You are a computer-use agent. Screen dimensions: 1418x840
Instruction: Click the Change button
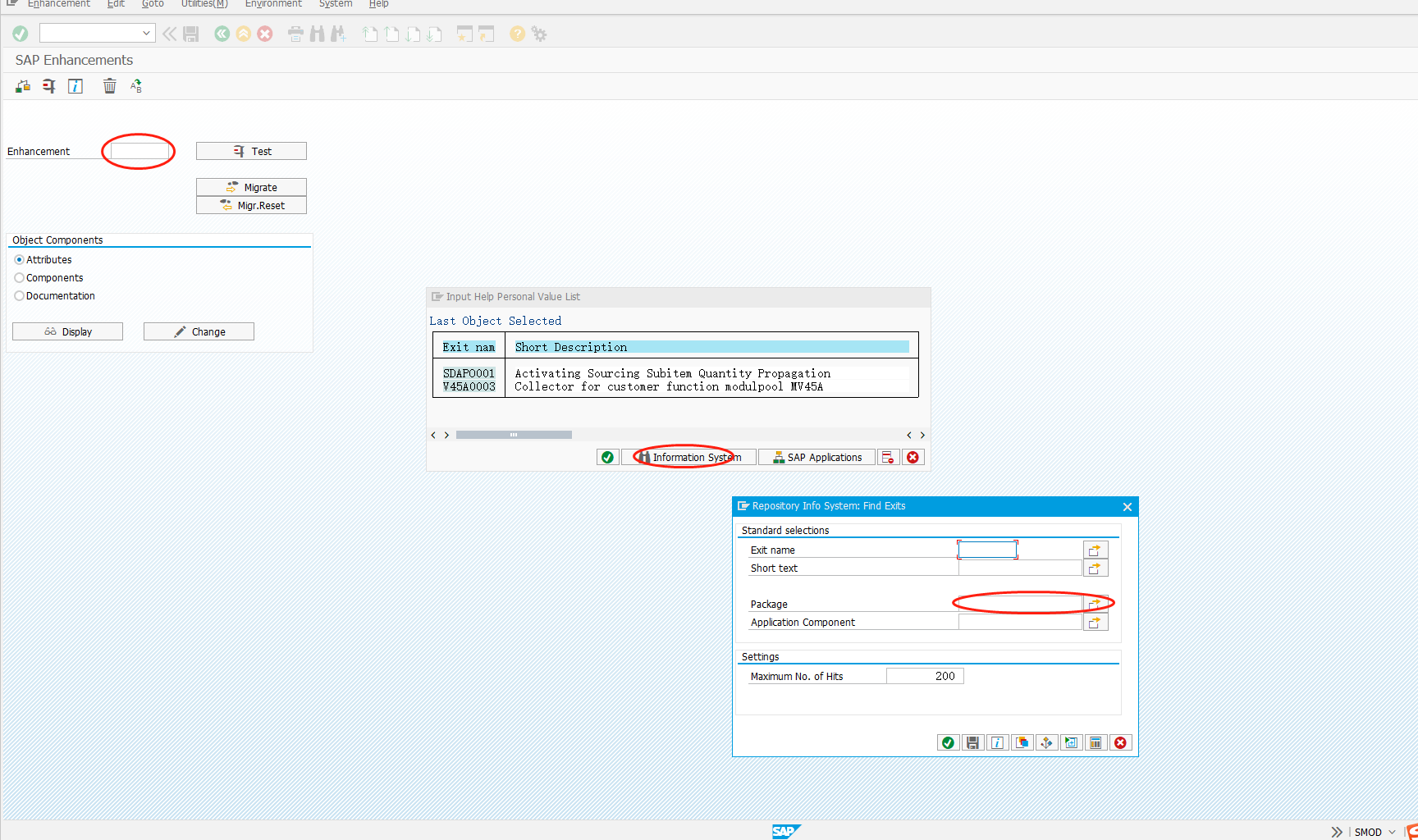(199, 331)
